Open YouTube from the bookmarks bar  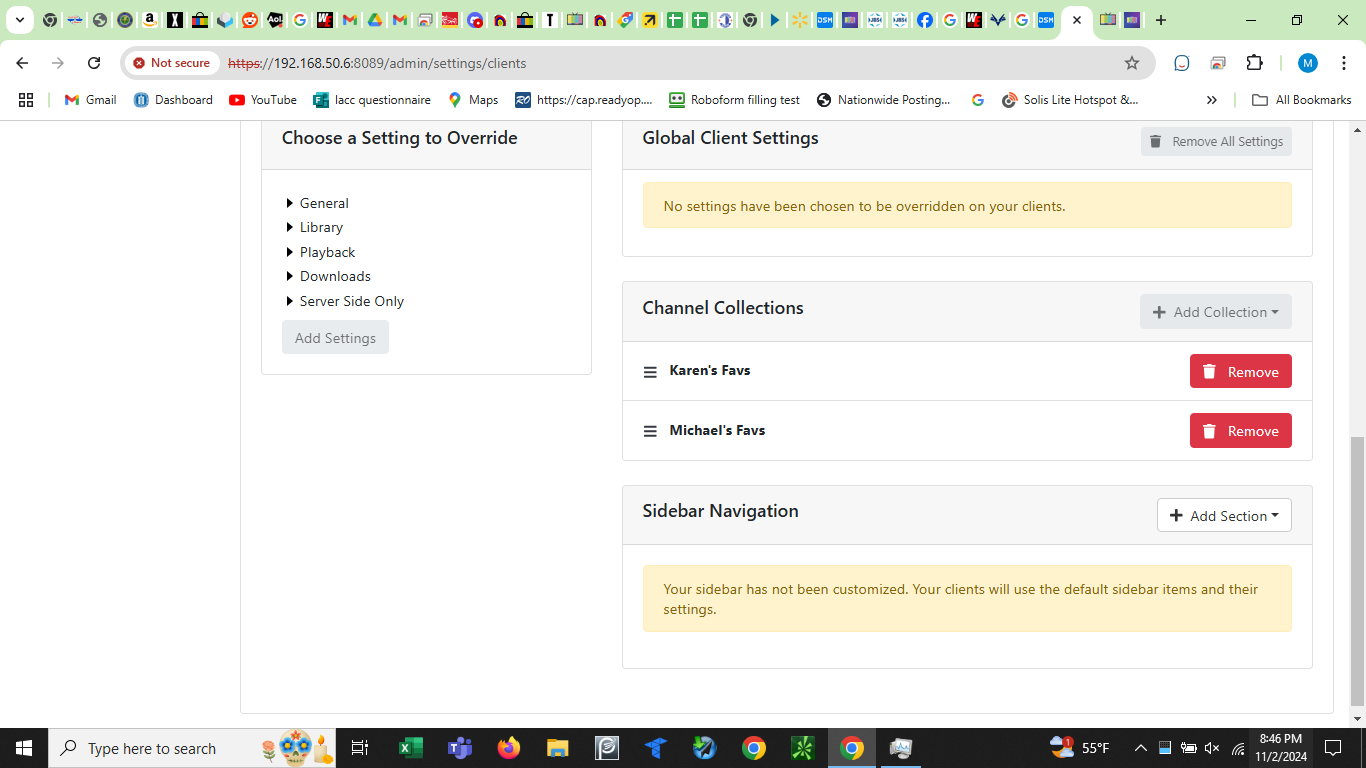pyautogui.click(x=263, y=100)
